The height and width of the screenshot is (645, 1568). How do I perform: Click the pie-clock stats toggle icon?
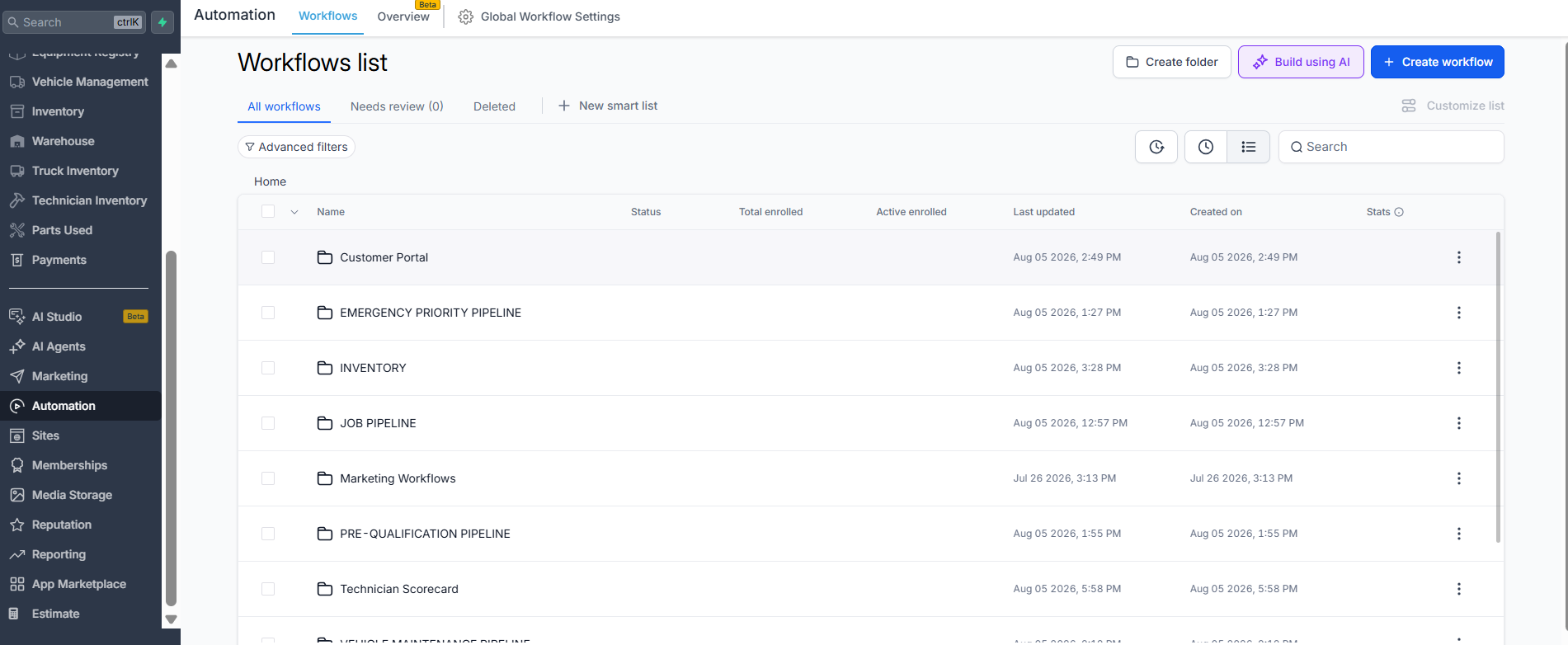coord(1156,147)
